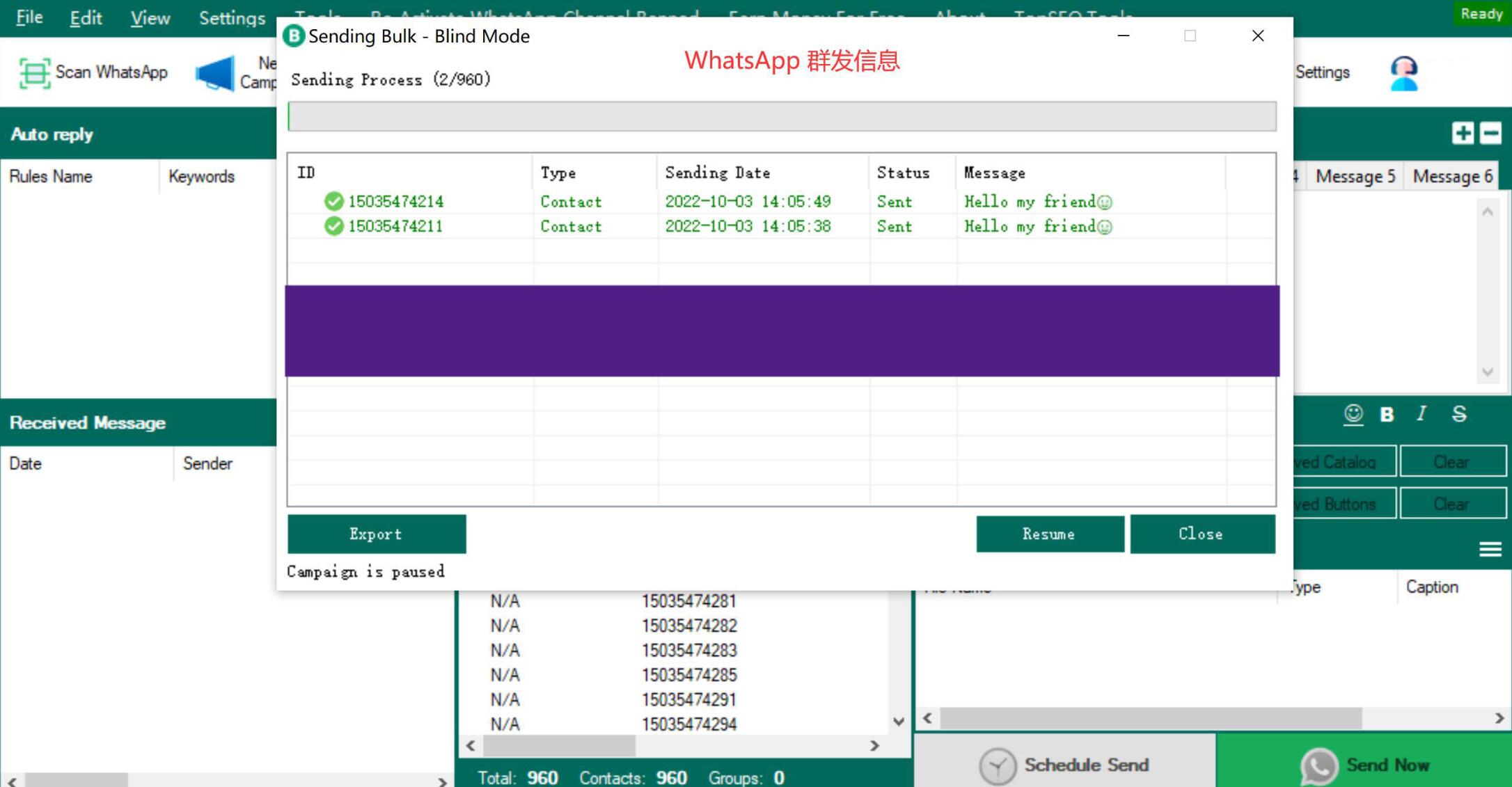
Task: Resume the paused campaign
Action: tap(1050, 534)
